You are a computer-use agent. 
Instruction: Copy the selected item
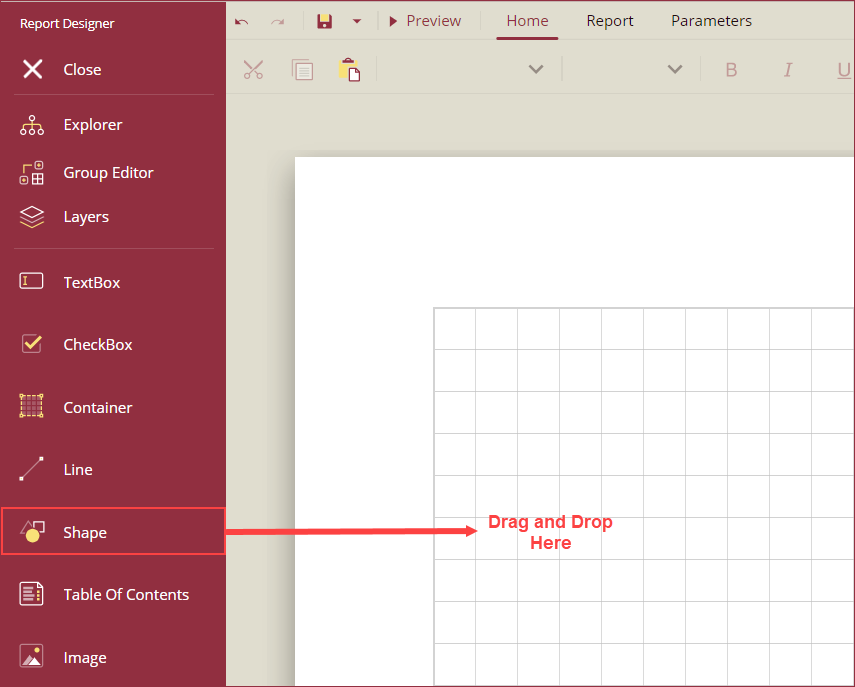point(302,70)
